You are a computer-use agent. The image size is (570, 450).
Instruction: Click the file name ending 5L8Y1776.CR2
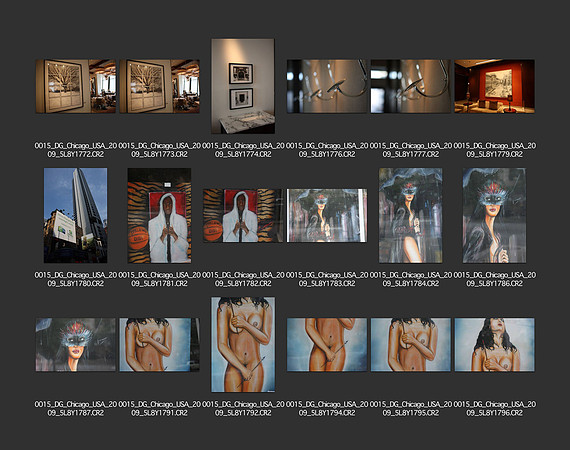click(x=327, y=150)
